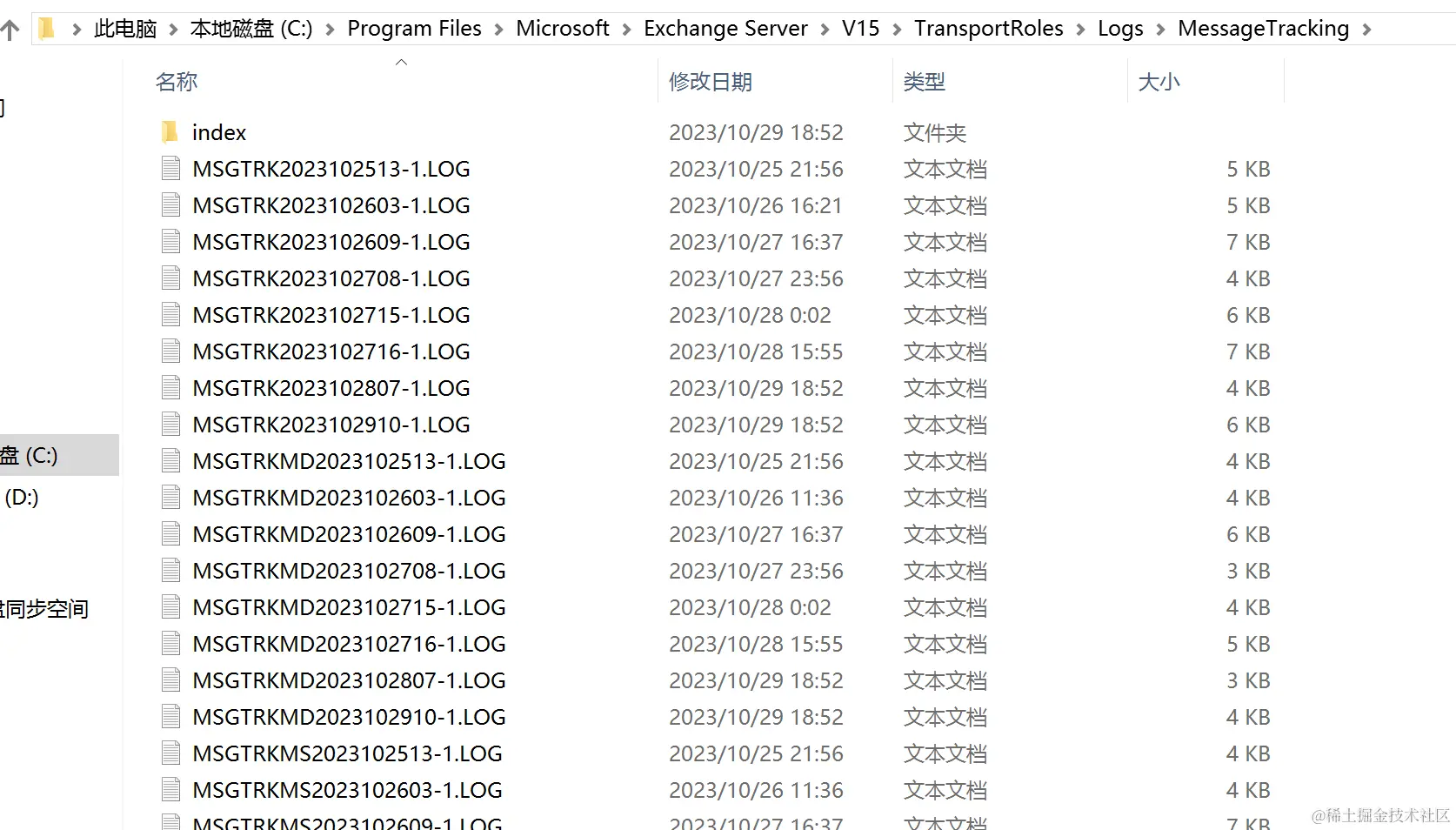This screenshot has width=1456, height=830.
Task: Go to V15 breadcrumb folder
Action: coord(860,29)
